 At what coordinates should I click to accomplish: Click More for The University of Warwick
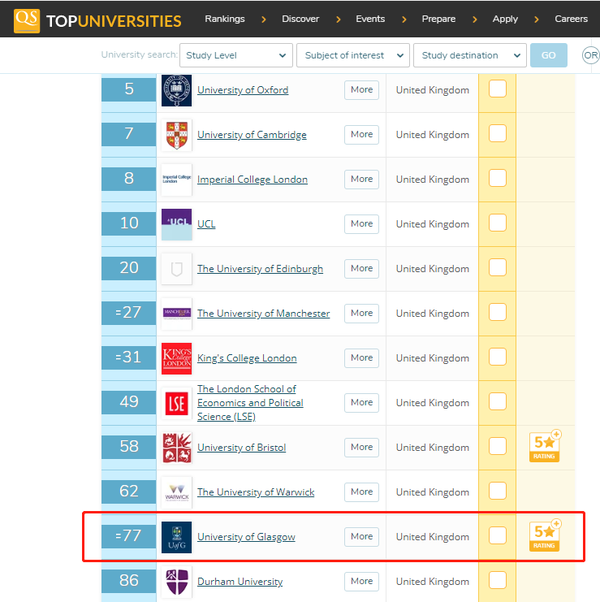pos(362,492)
